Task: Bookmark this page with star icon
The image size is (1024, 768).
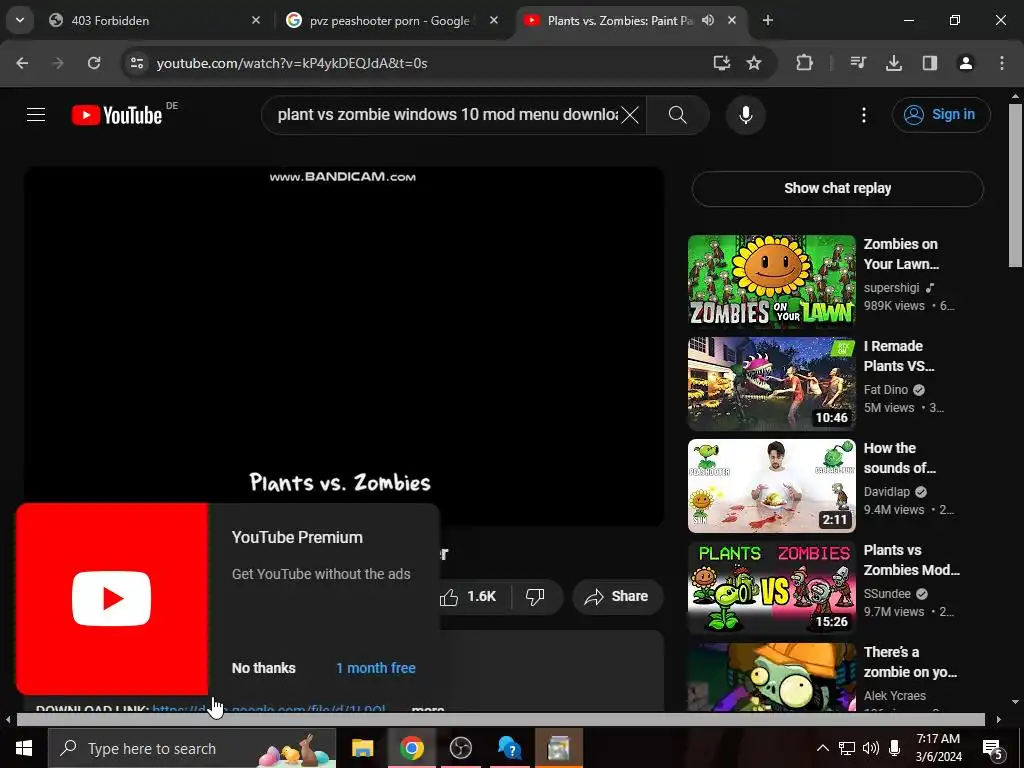Action: (x=754, y=63)
